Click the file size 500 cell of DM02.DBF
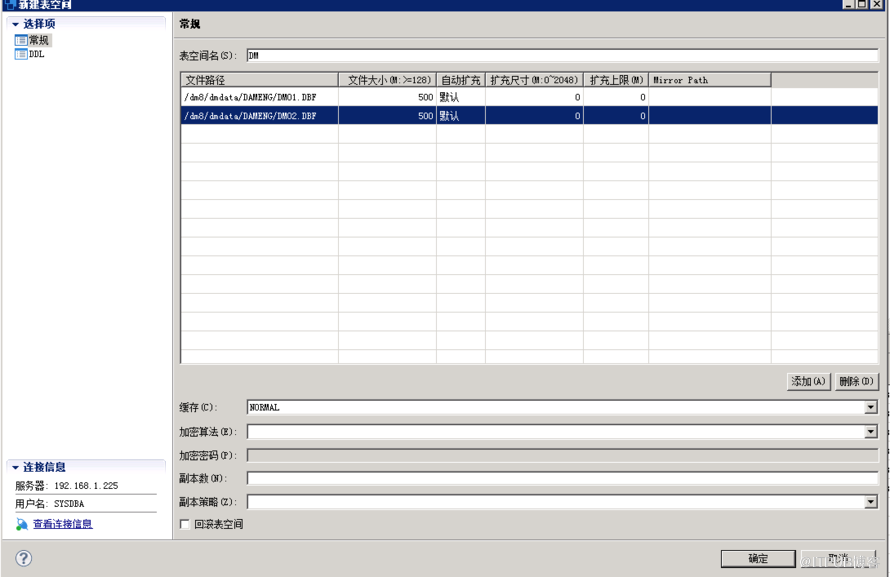Viewport: 890px width, 577px height. [x=388, y=116]
